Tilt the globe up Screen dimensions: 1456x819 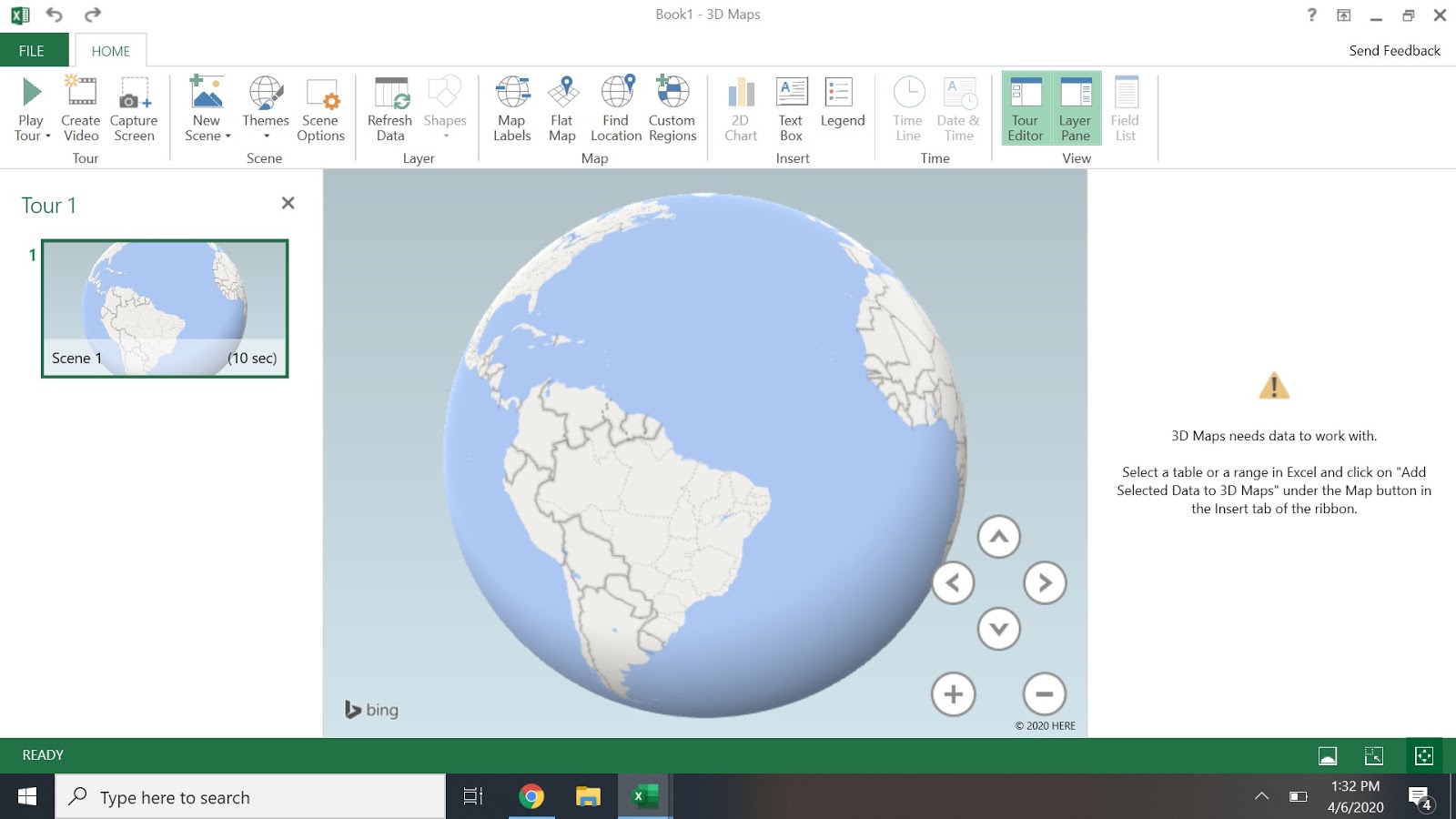tap(998, 537)
